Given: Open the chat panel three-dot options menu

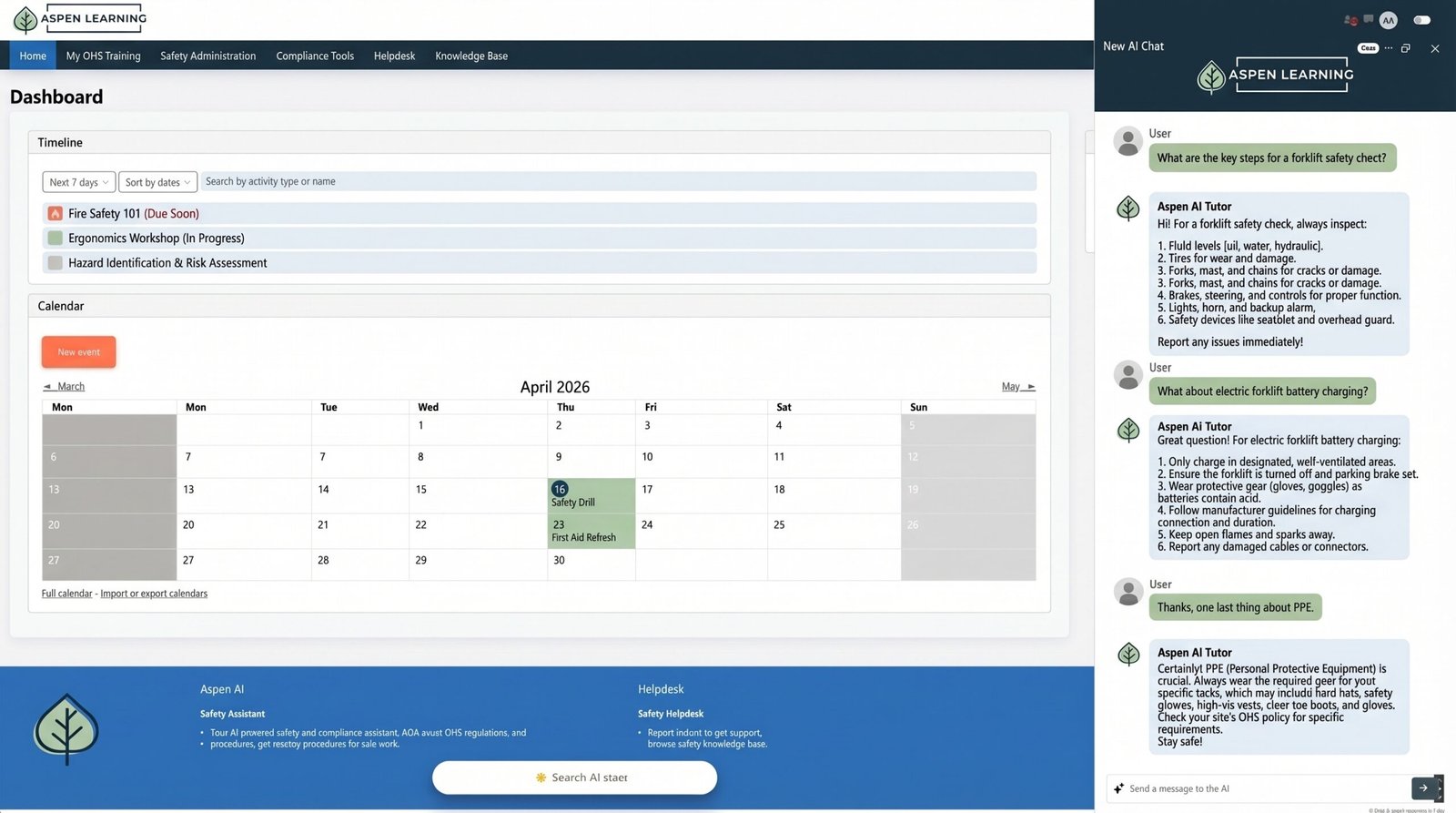Looking at the screenshot, I should click(1389, 48).
